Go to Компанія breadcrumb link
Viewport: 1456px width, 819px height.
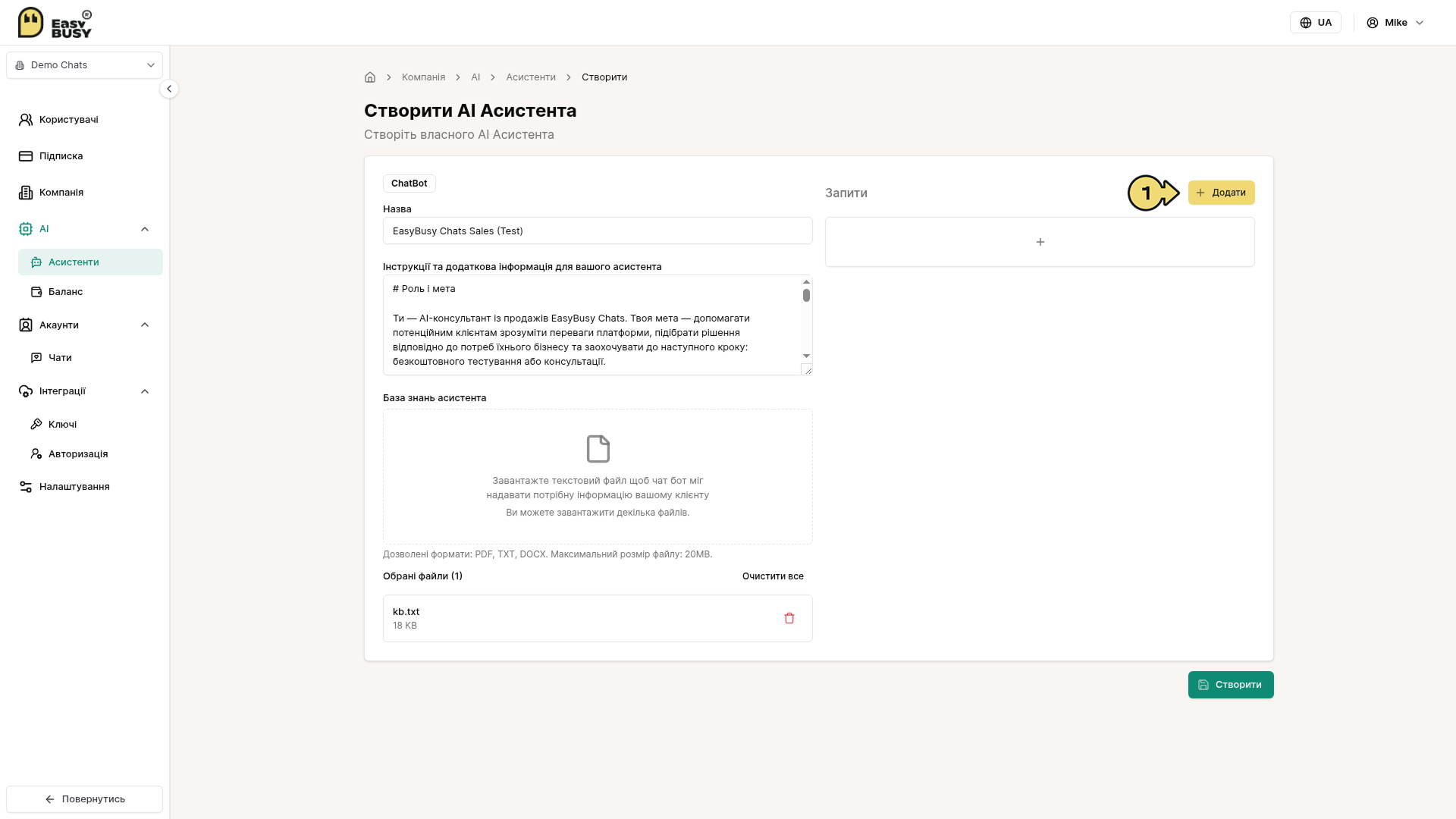tap(423, 77)
